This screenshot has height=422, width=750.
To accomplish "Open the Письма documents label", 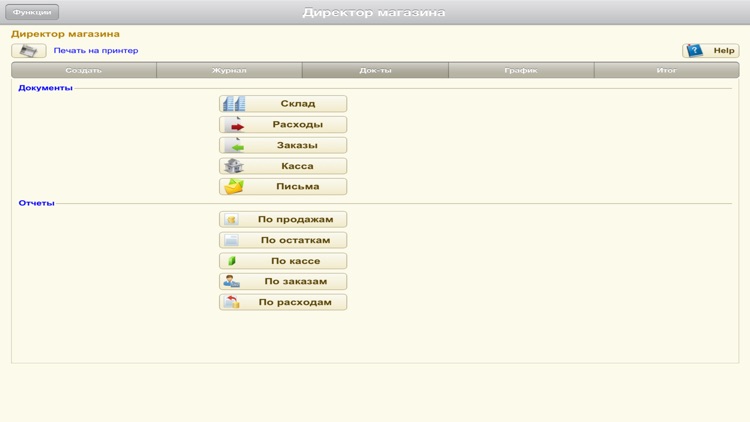I will pyautogui.click(x=298, y=187).
